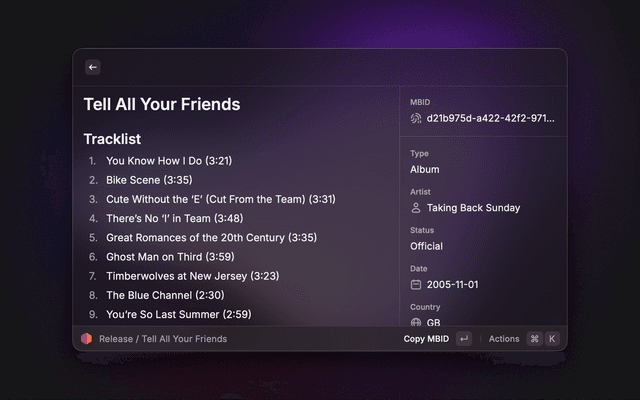
Task: Click the K key badge in footer
Action: [x=552, y=339]
